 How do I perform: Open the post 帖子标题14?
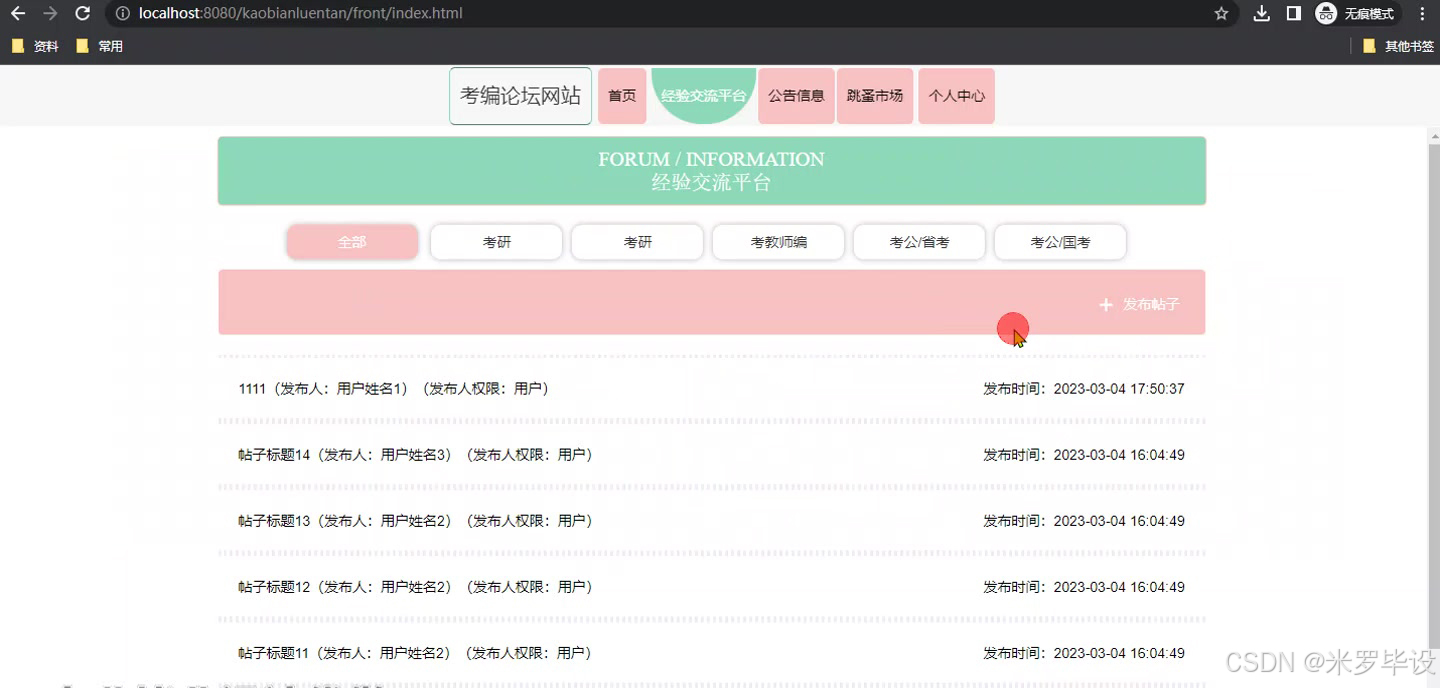point(712,455)
